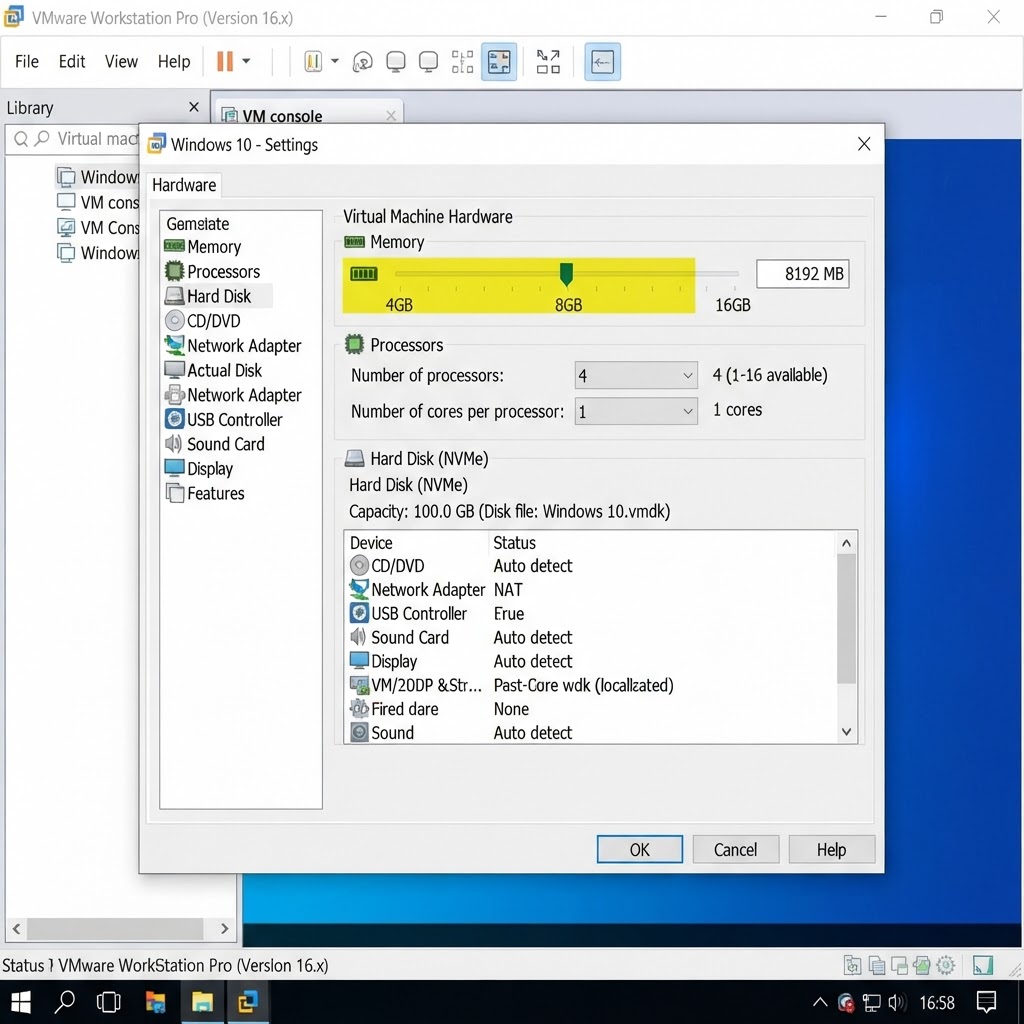The width and height of the screenshot is (1024, 1024).
Task: Click the Device column header
Action: click(417, 543)
